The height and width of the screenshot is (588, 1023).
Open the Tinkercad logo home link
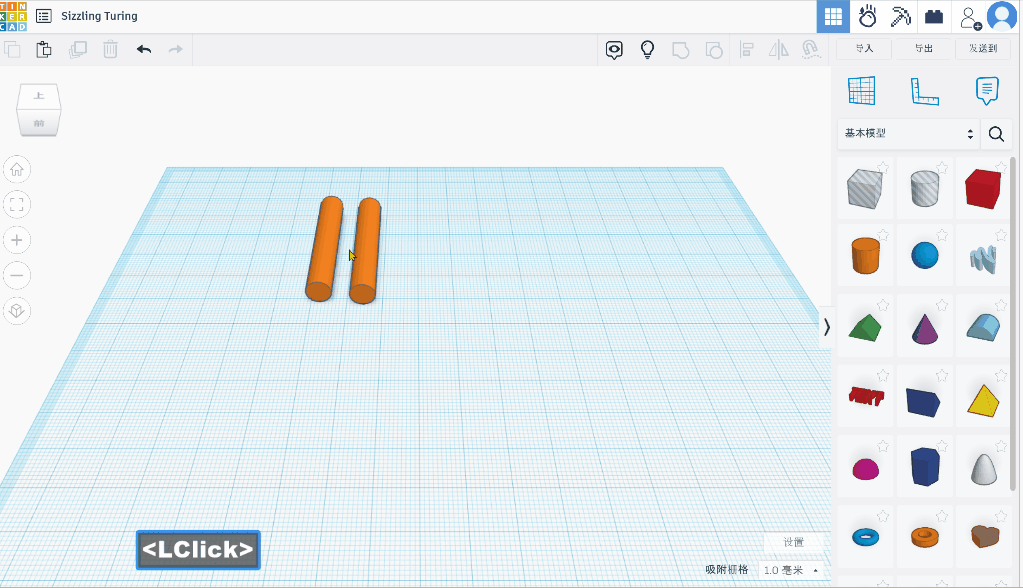[13, 16]
